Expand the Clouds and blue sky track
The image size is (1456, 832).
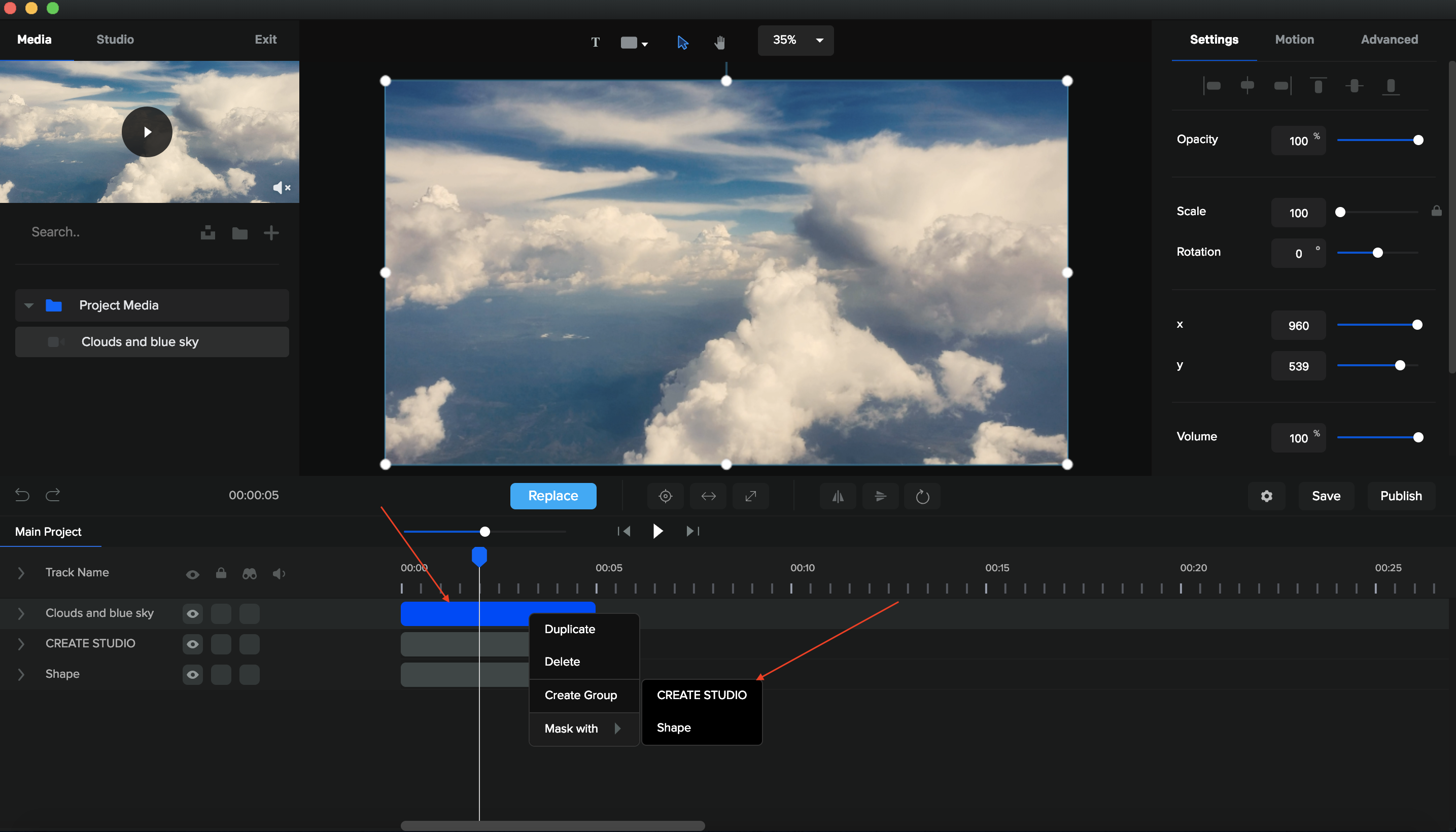click(21, 613)
